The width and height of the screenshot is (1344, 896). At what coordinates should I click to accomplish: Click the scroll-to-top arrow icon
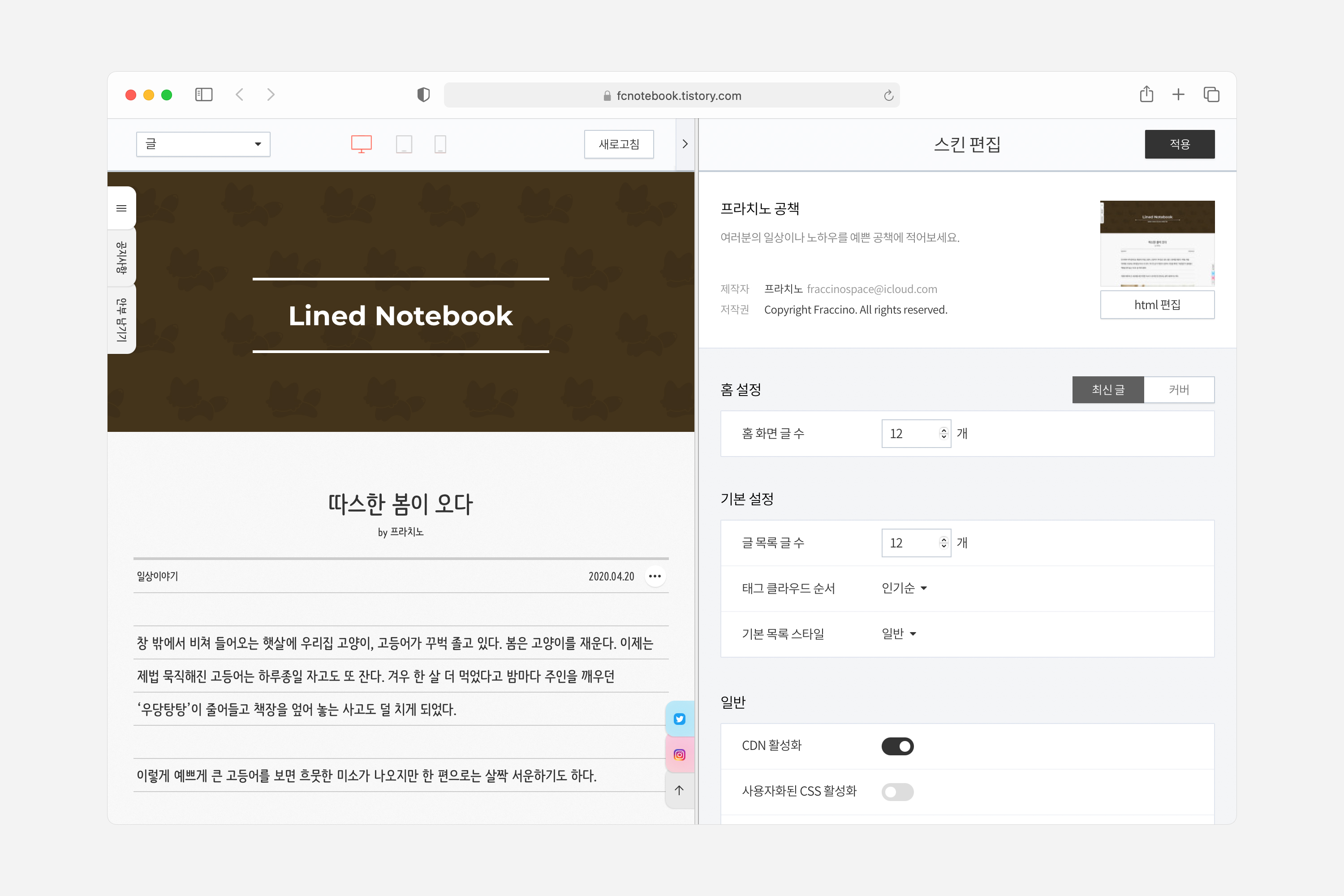(680, 790)
